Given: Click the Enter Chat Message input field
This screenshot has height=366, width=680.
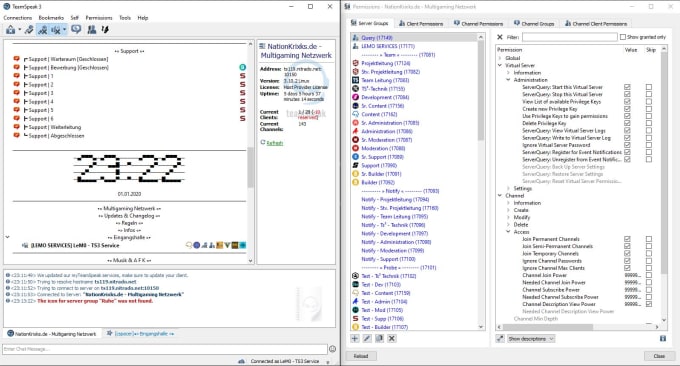Looking at the screenshot, I should [x=165, y=349].
